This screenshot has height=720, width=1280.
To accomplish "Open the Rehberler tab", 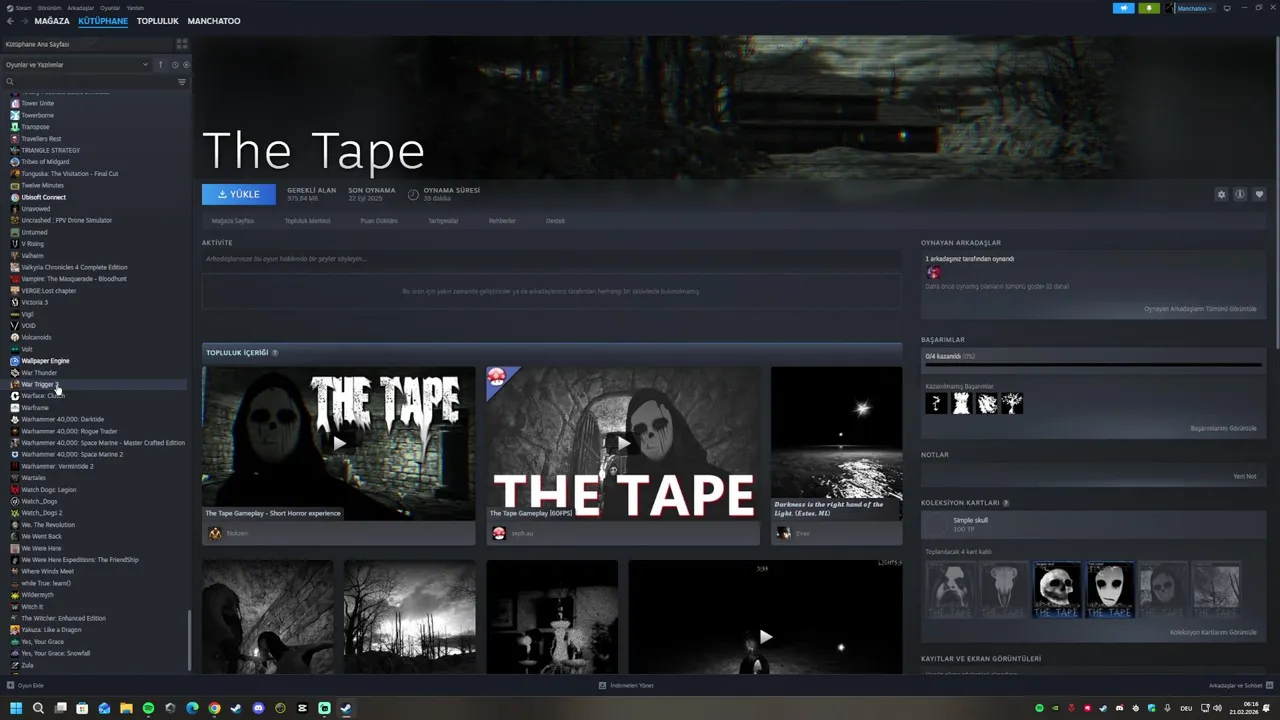I will (x=502, y=221).
